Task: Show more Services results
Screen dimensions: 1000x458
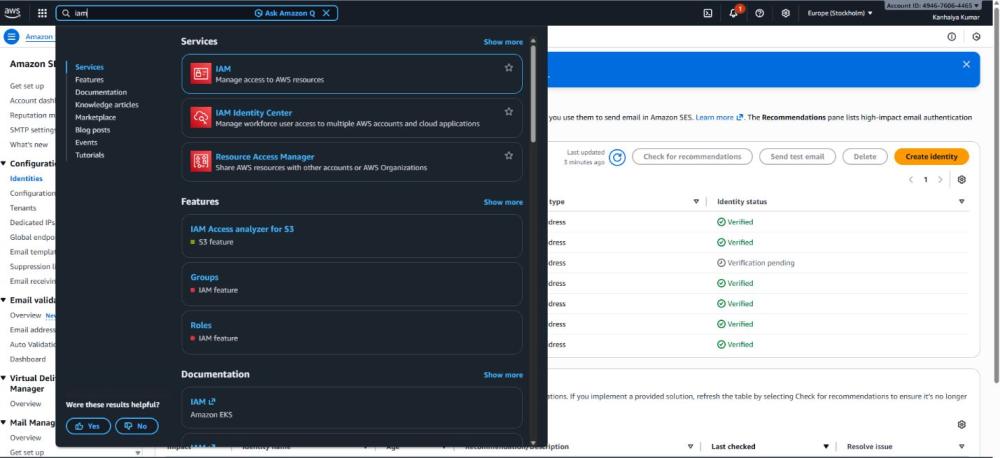Action: [503, 42]
